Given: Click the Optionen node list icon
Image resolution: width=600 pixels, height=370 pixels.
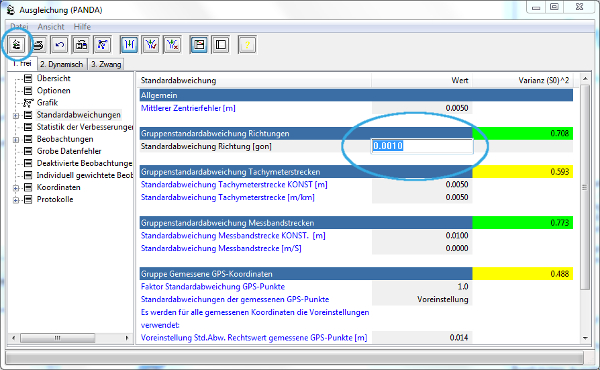Looking at the screenshot, I should 28,91.
